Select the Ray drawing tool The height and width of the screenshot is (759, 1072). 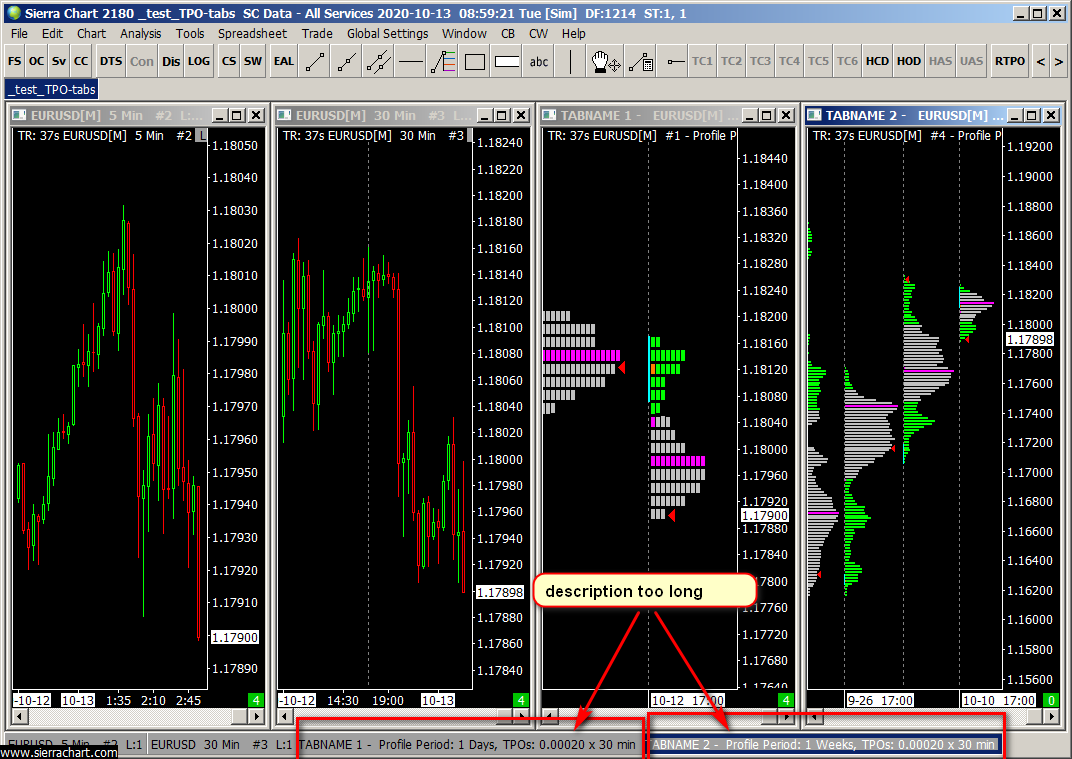[347, 61]
